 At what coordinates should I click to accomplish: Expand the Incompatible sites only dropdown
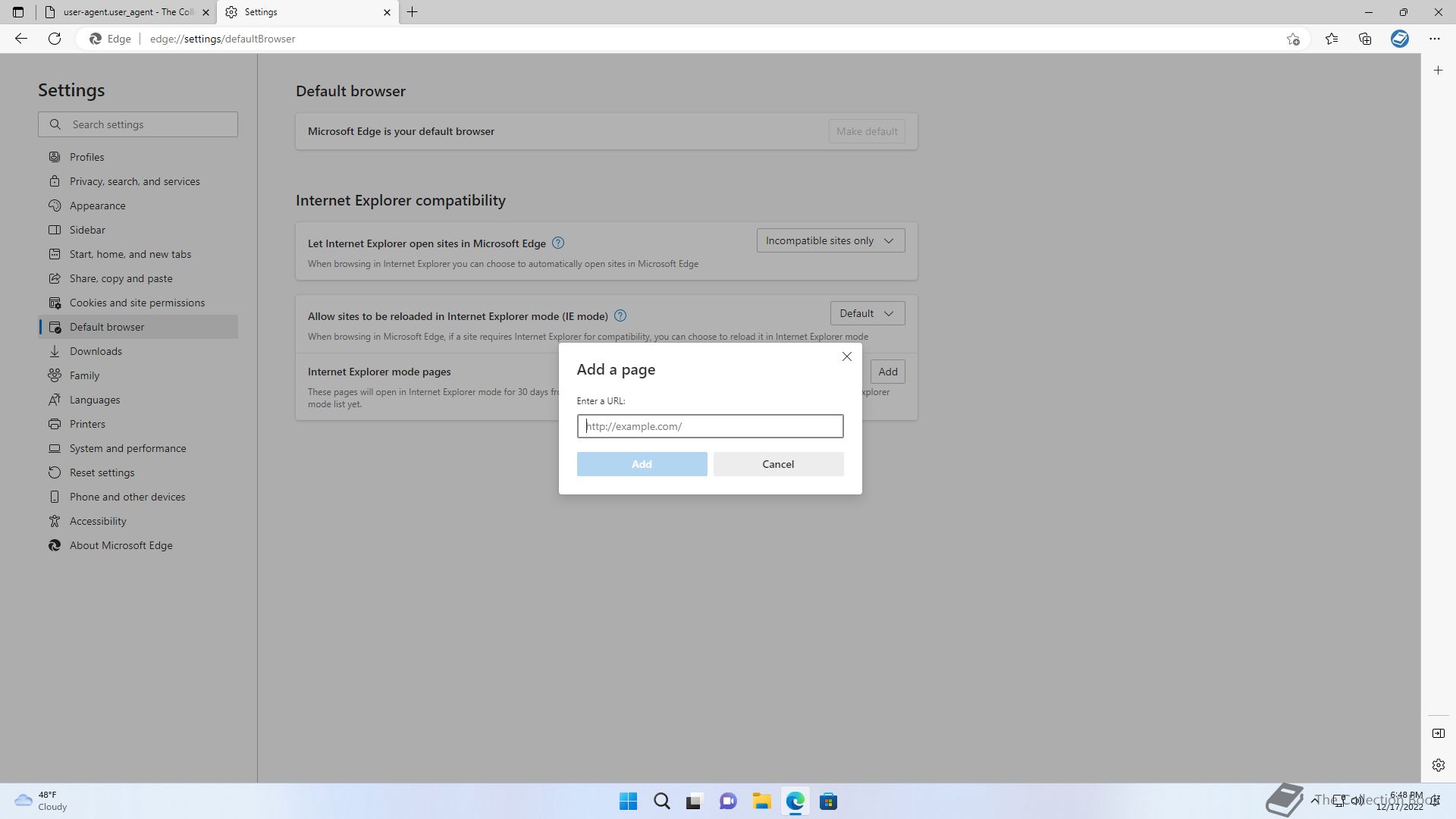click(x=830, y=240)
